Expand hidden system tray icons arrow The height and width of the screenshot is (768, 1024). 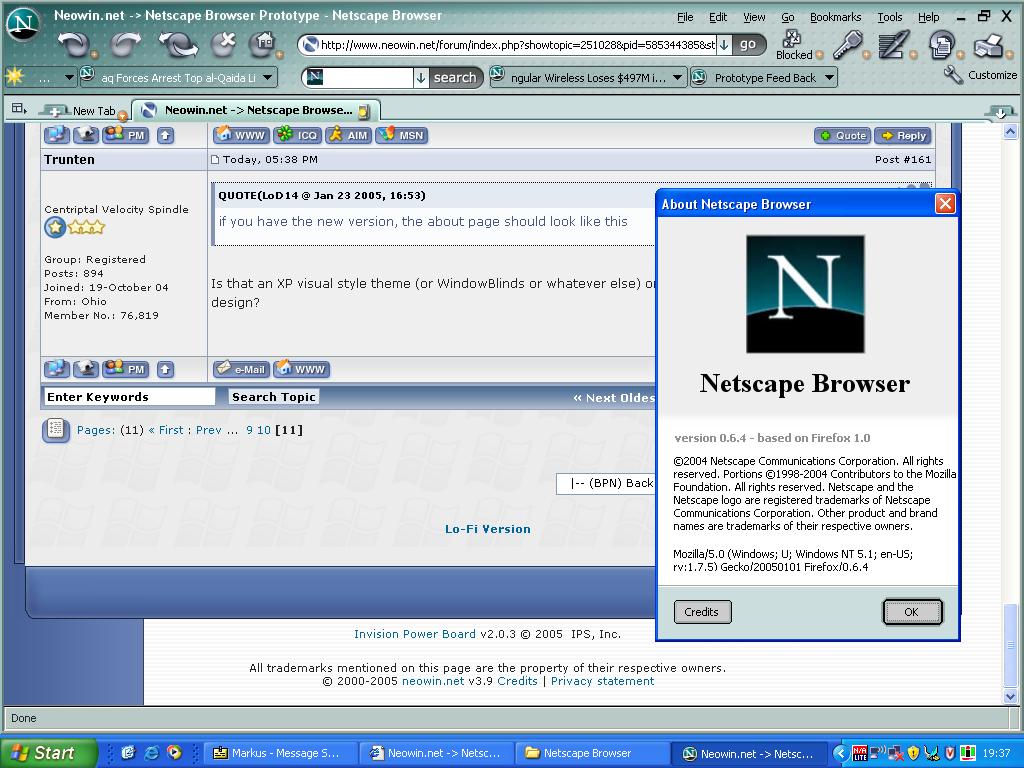pos(840,753)
